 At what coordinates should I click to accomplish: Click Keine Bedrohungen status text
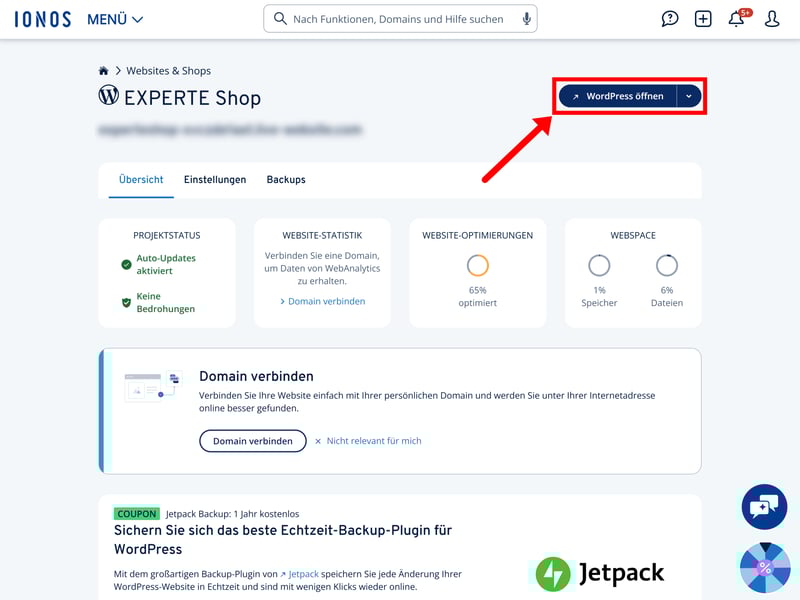tap(165, 303)
